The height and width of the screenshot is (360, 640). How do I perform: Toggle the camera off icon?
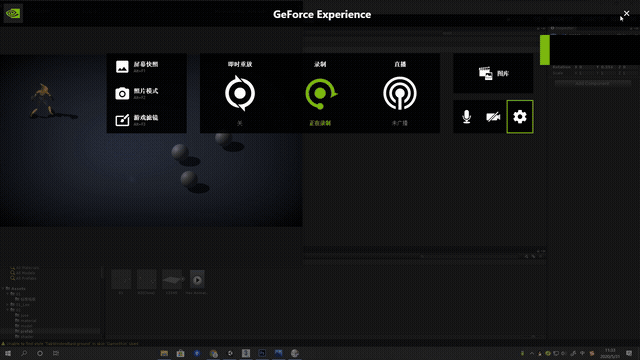pos(493,117)
